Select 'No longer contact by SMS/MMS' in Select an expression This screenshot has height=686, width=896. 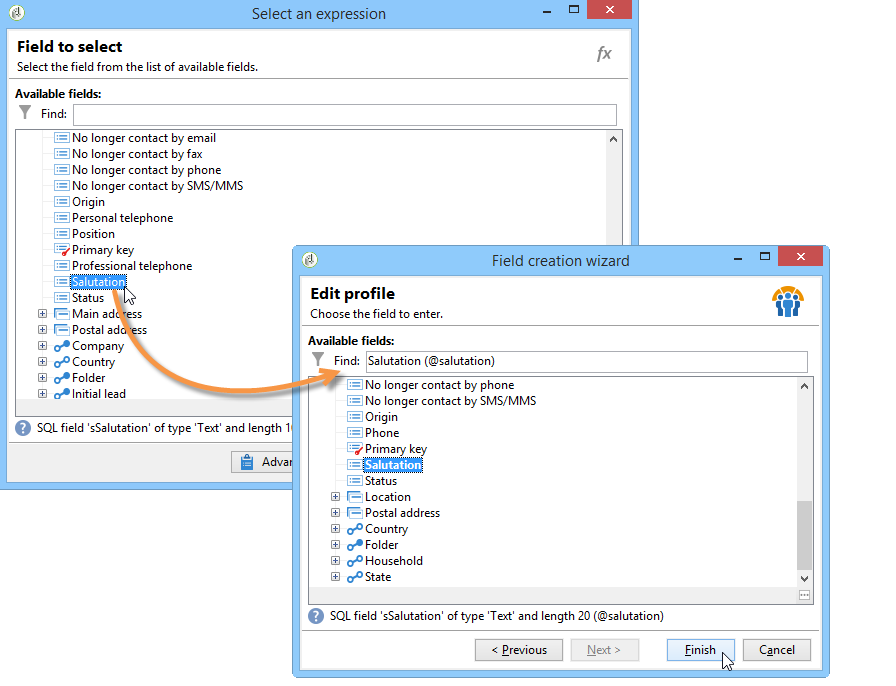pos(158,186)
